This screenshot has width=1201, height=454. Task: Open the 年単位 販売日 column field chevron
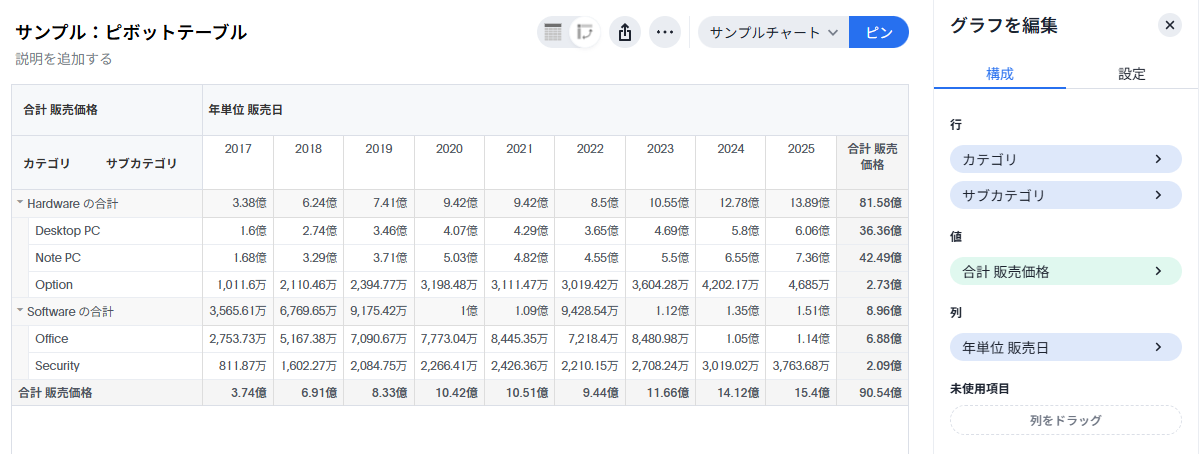(x=1158, y=348)
